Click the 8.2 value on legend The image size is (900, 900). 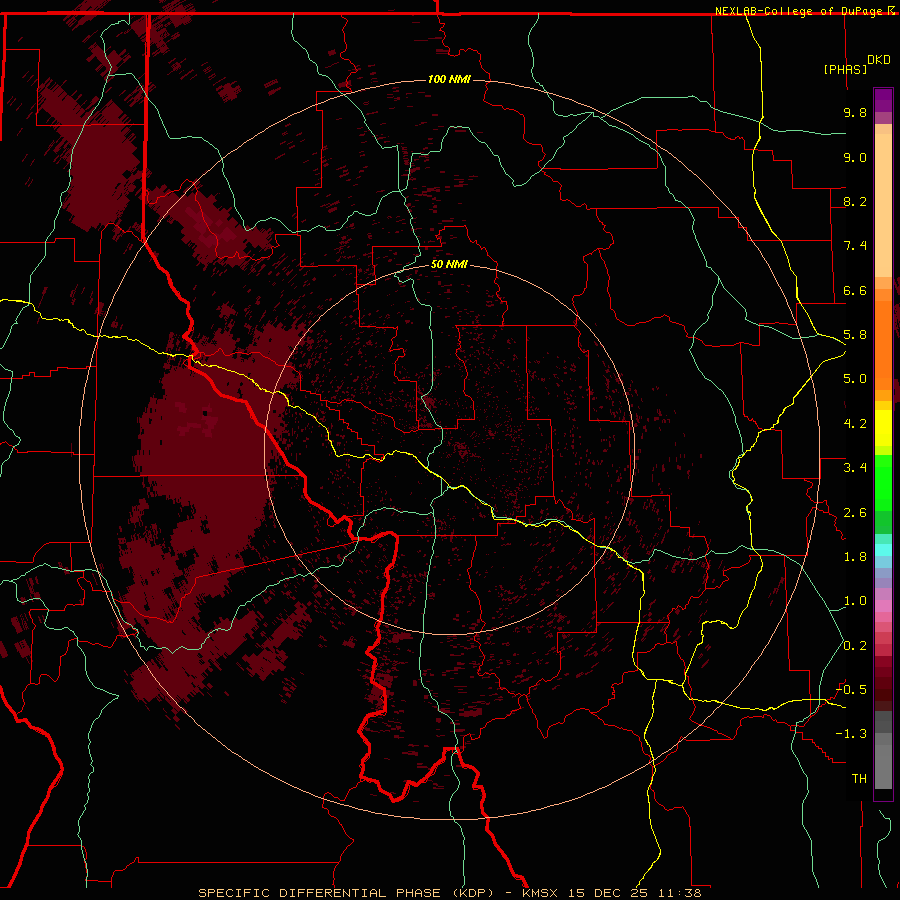point(855,201)
